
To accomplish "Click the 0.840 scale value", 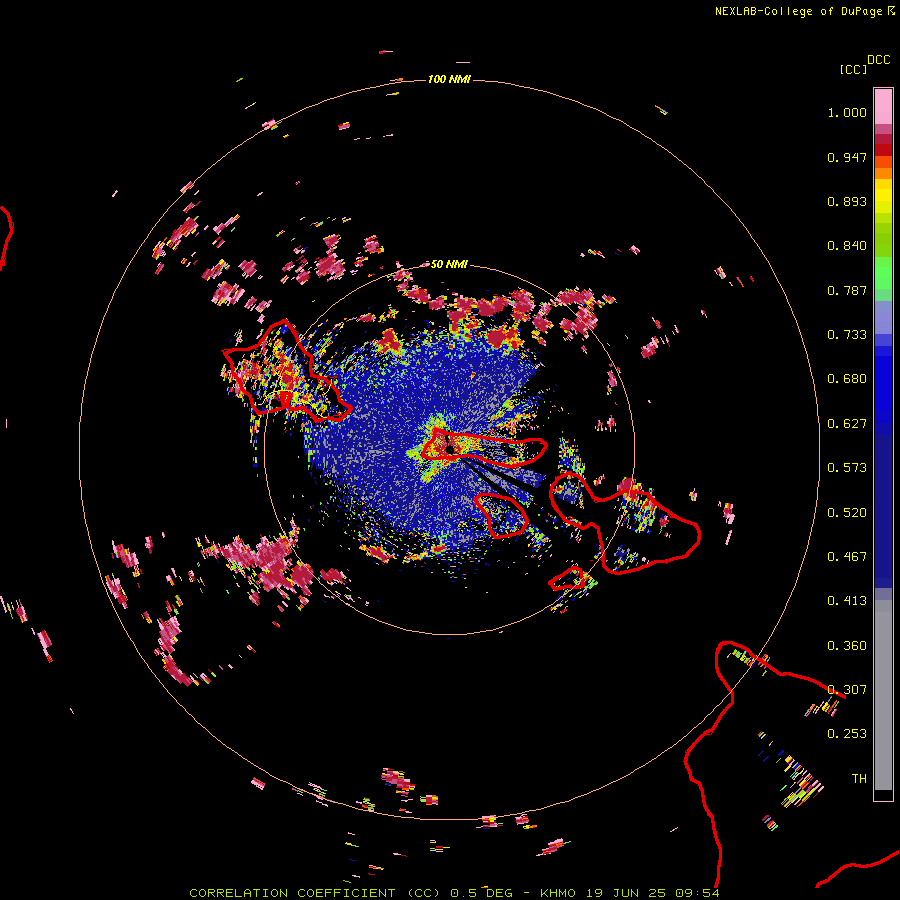I will pos(847,246).
